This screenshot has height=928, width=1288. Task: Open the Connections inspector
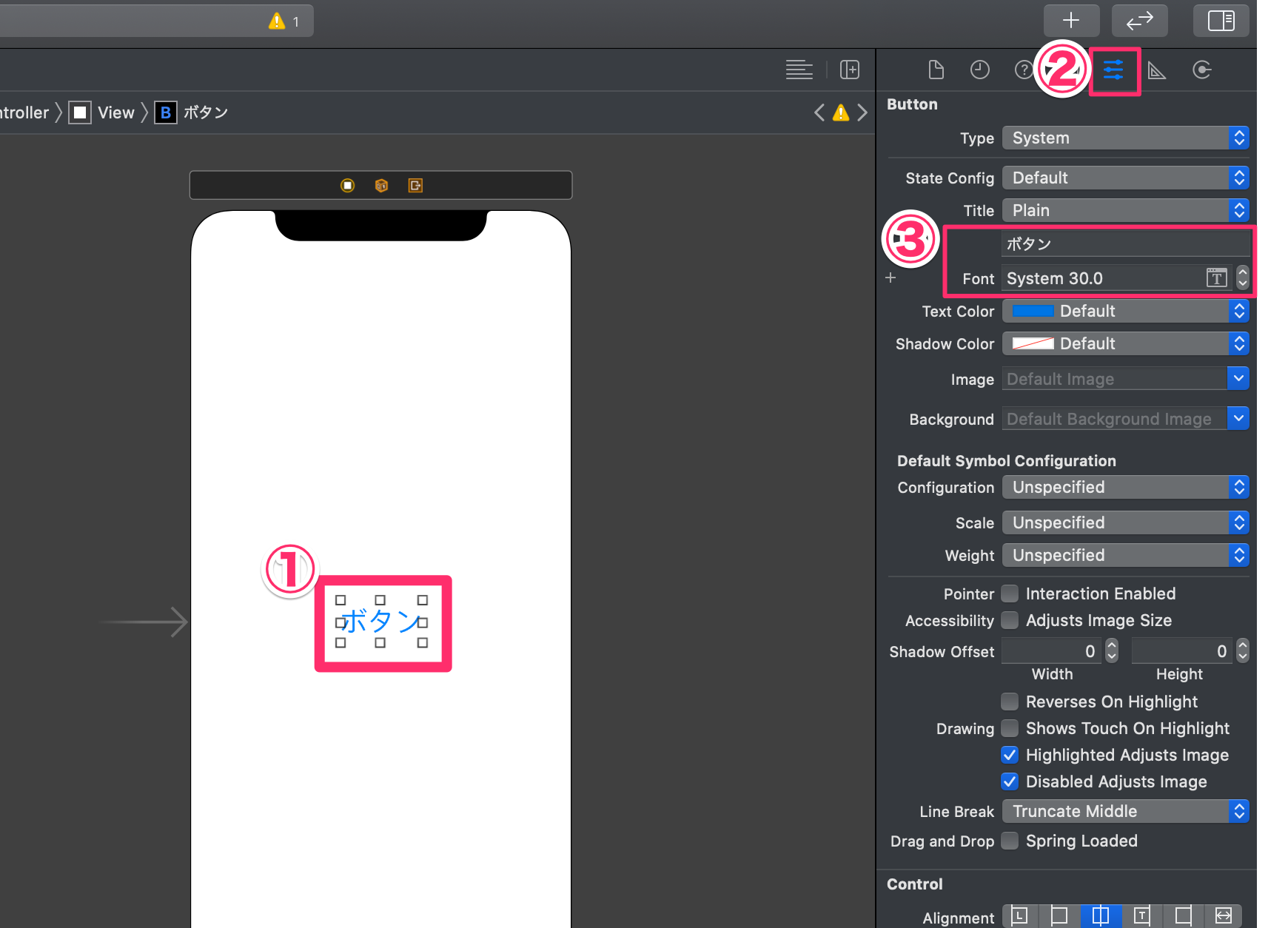tap(1202, 70)
